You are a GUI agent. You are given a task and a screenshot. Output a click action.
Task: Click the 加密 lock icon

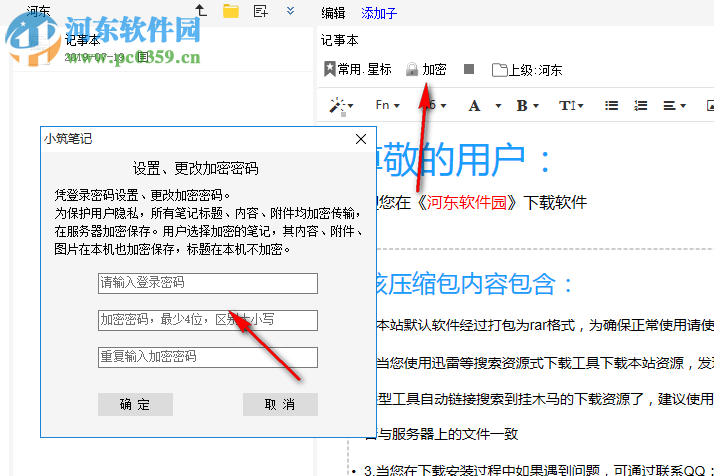412,70
